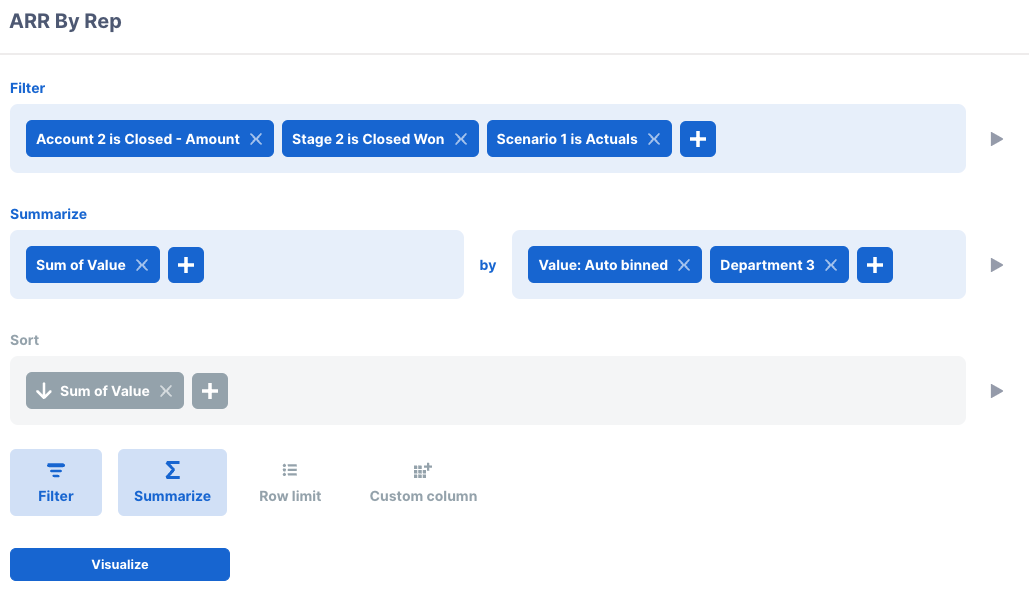Preview results of the Sort step
This screenshot has height=594, width=1029.
click(996, 390)
